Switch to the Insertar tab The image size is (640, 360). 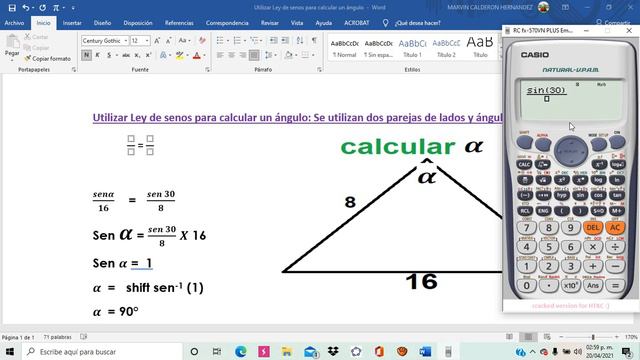72,23
